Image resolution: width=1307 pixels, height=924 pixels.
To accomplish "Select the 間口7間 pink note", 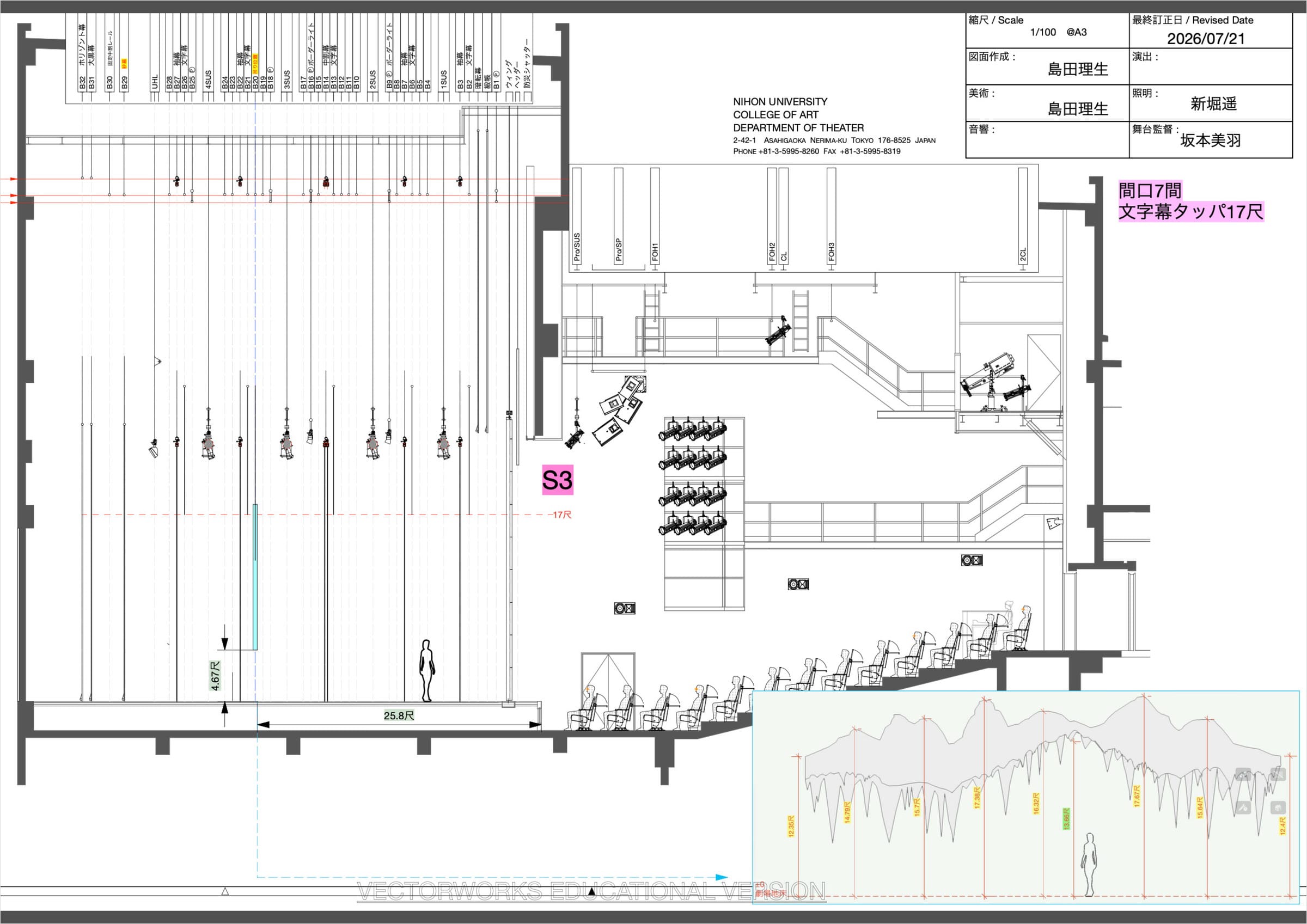I will coord(1150,190).
